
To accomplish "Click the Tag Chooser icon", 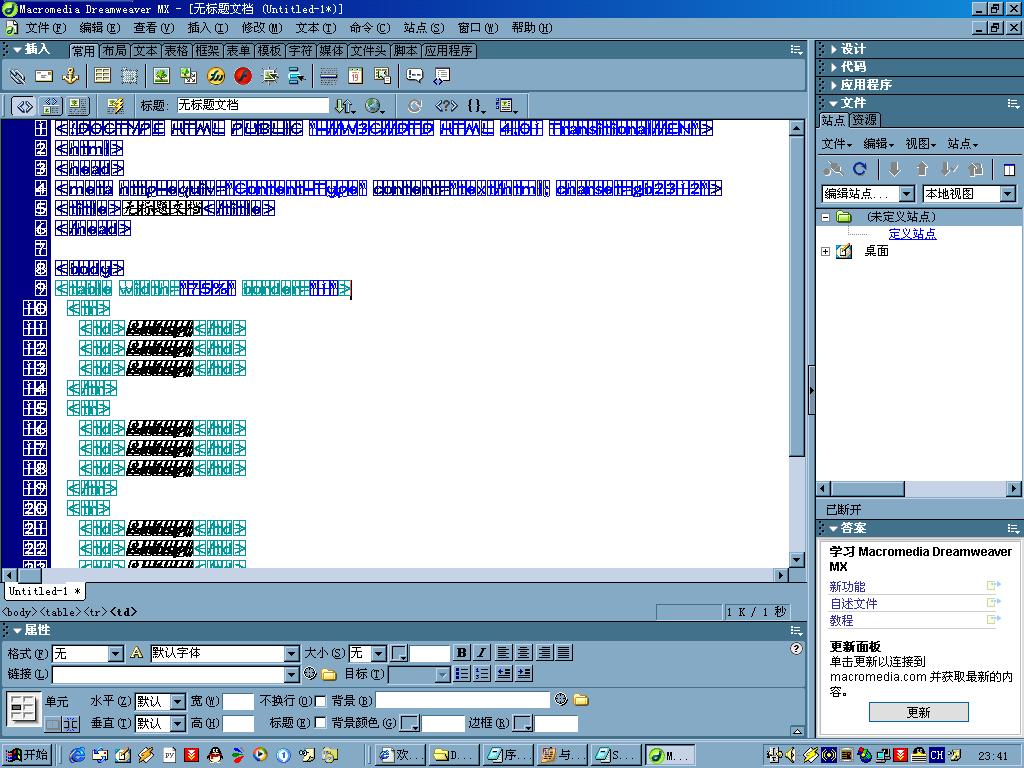I will 441,76.
